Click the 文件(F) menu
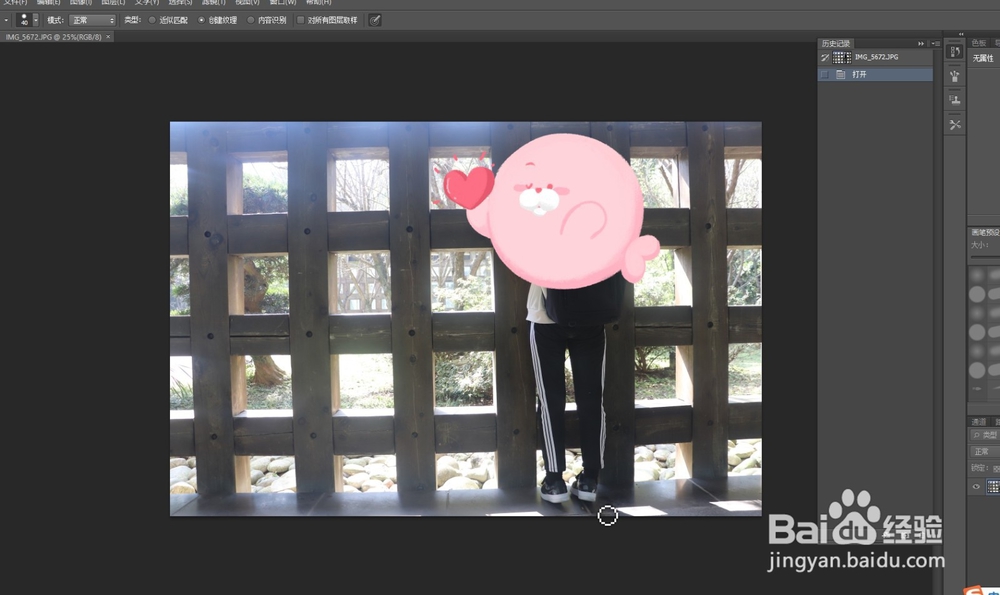This screenshot has width=1000, height=595. pos(15,3)
